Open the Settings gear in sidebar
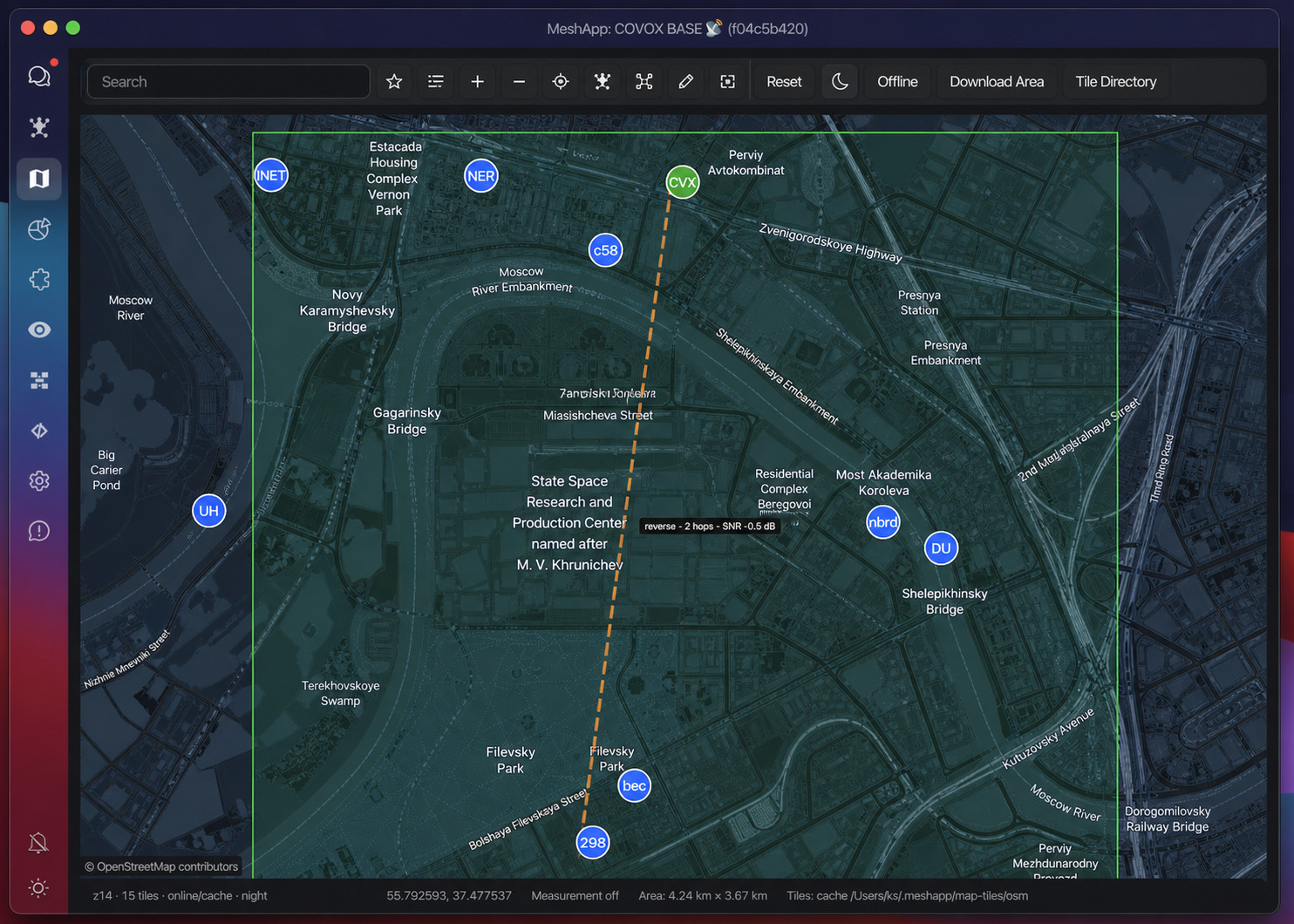Viewport: 1294px width, 924px height. [39, 480]
